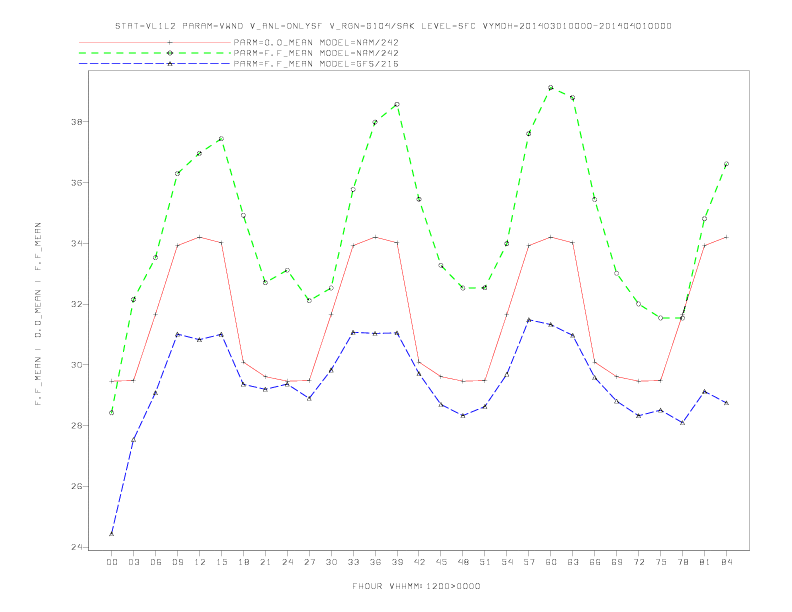Click the y-axis tick label 34
Image resolution: width=792 pixels, height=612 pixels.
point(76,243)
